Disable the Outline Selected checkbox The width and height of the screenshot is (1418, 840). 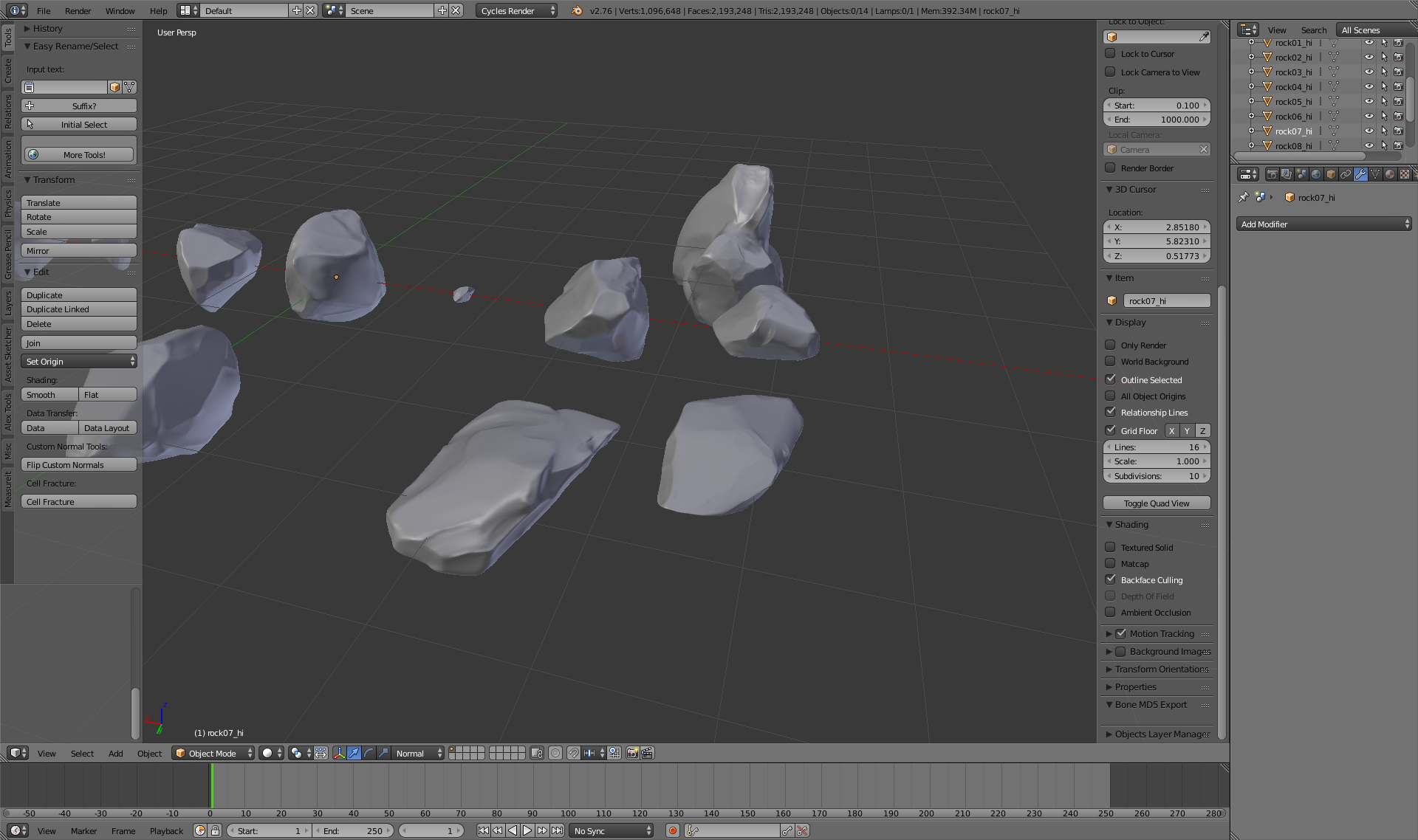(1110, 379)
